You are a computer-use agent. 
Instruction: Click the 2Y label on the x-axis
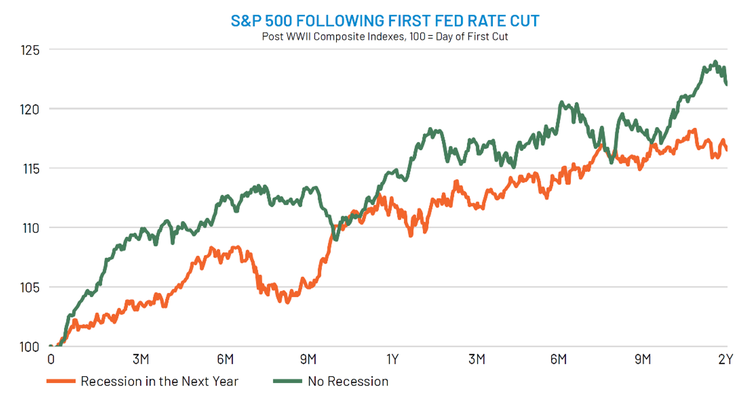pos(727,359)
